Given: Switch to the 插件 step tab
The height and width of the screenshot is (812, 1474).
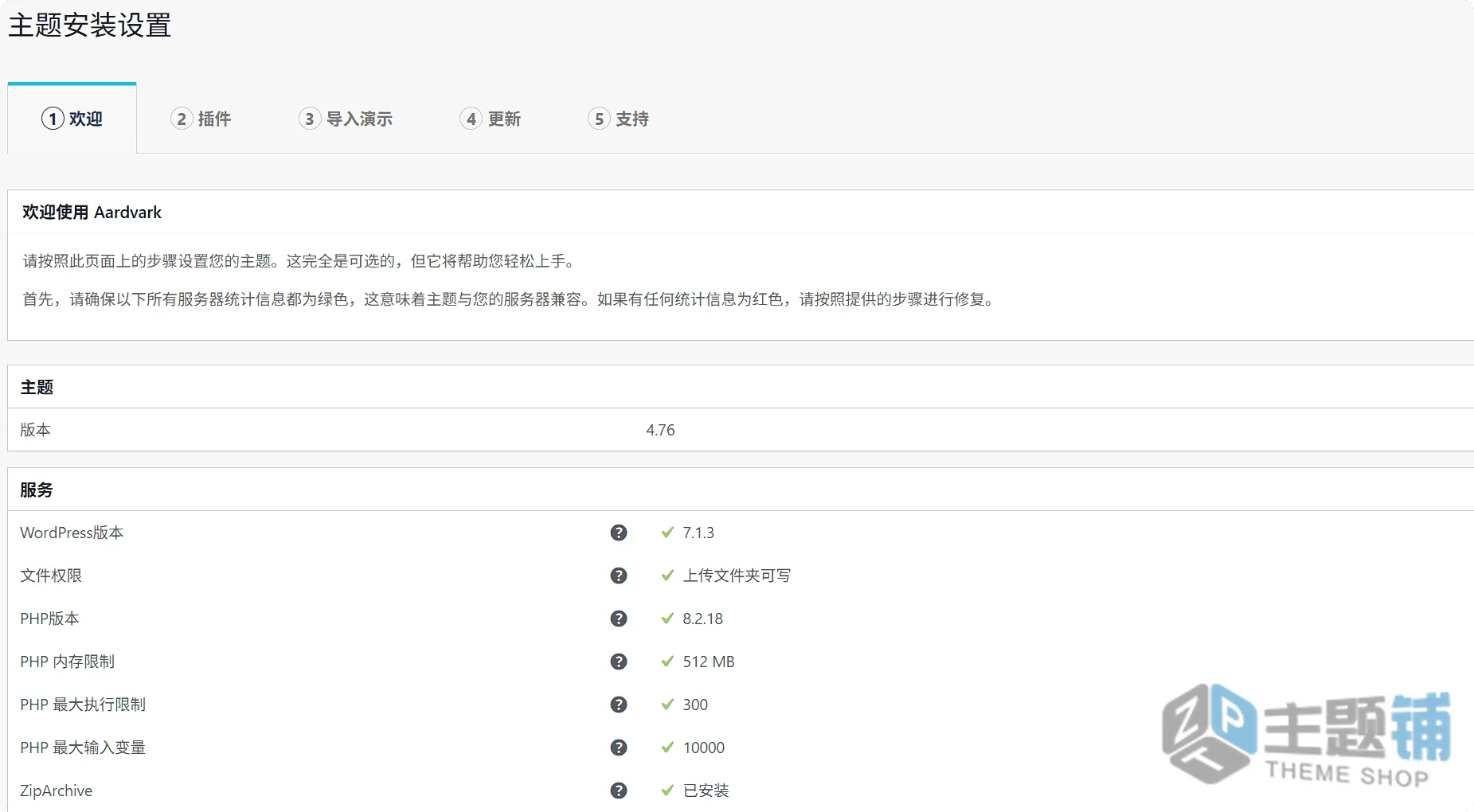Looking at the screenshot, I should point(201,119).
